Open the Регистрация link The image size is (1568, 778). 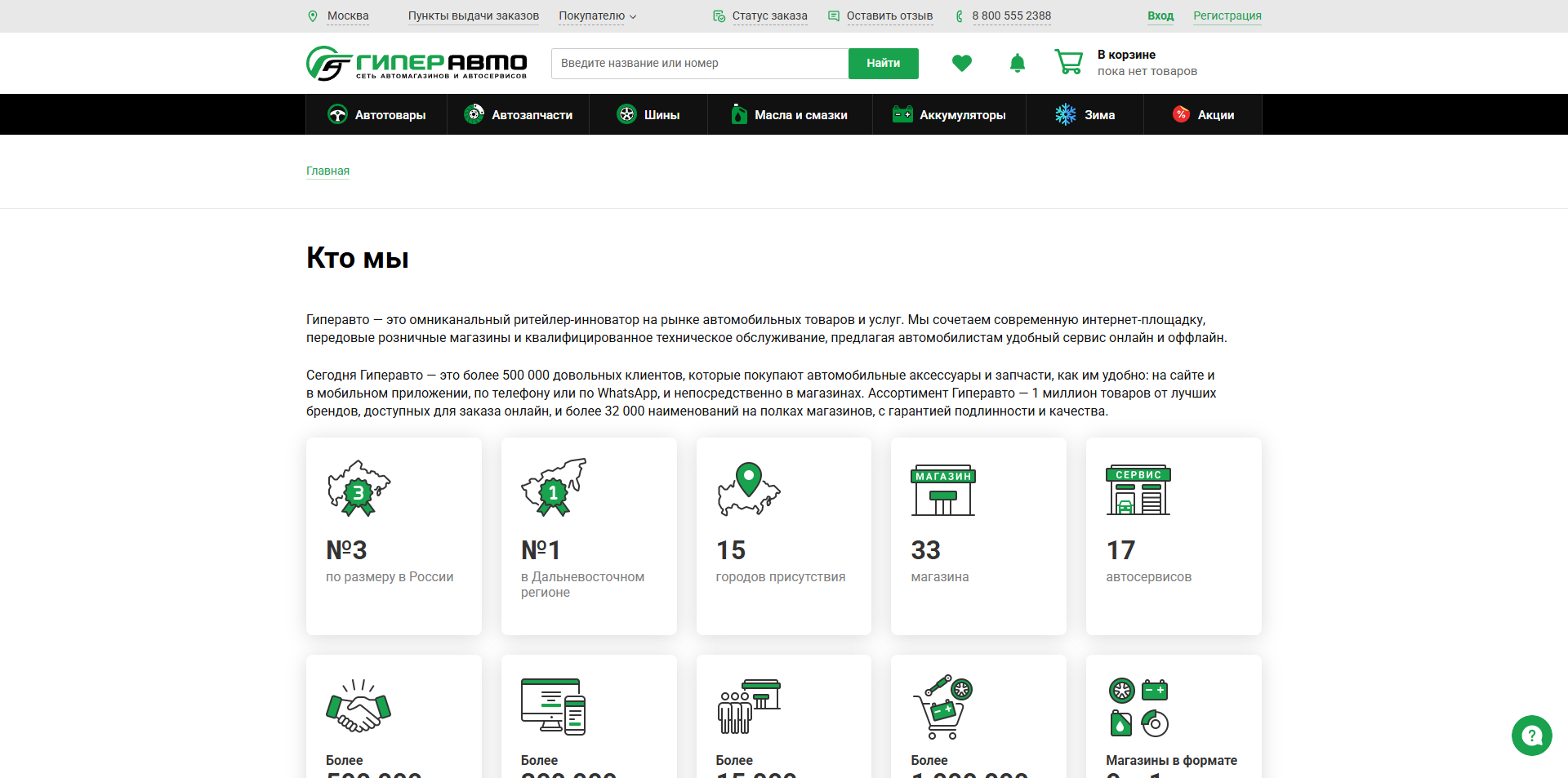(x=1227, y=16)
